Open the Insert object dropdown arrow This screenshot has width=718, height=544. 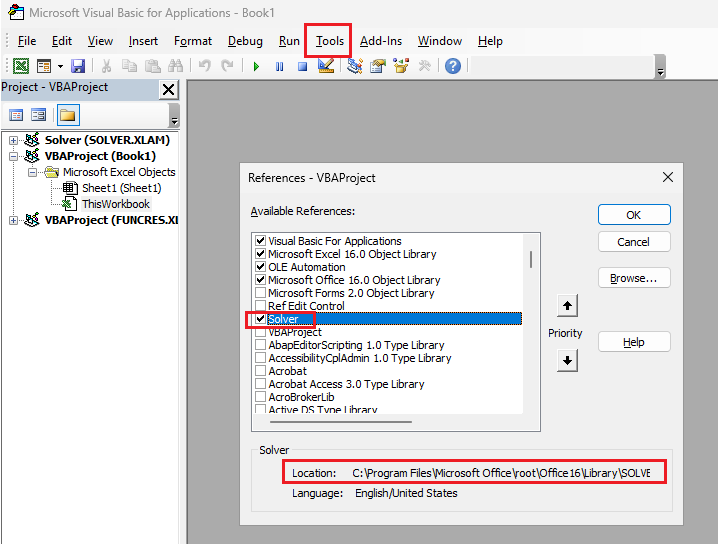click(60, 66)
